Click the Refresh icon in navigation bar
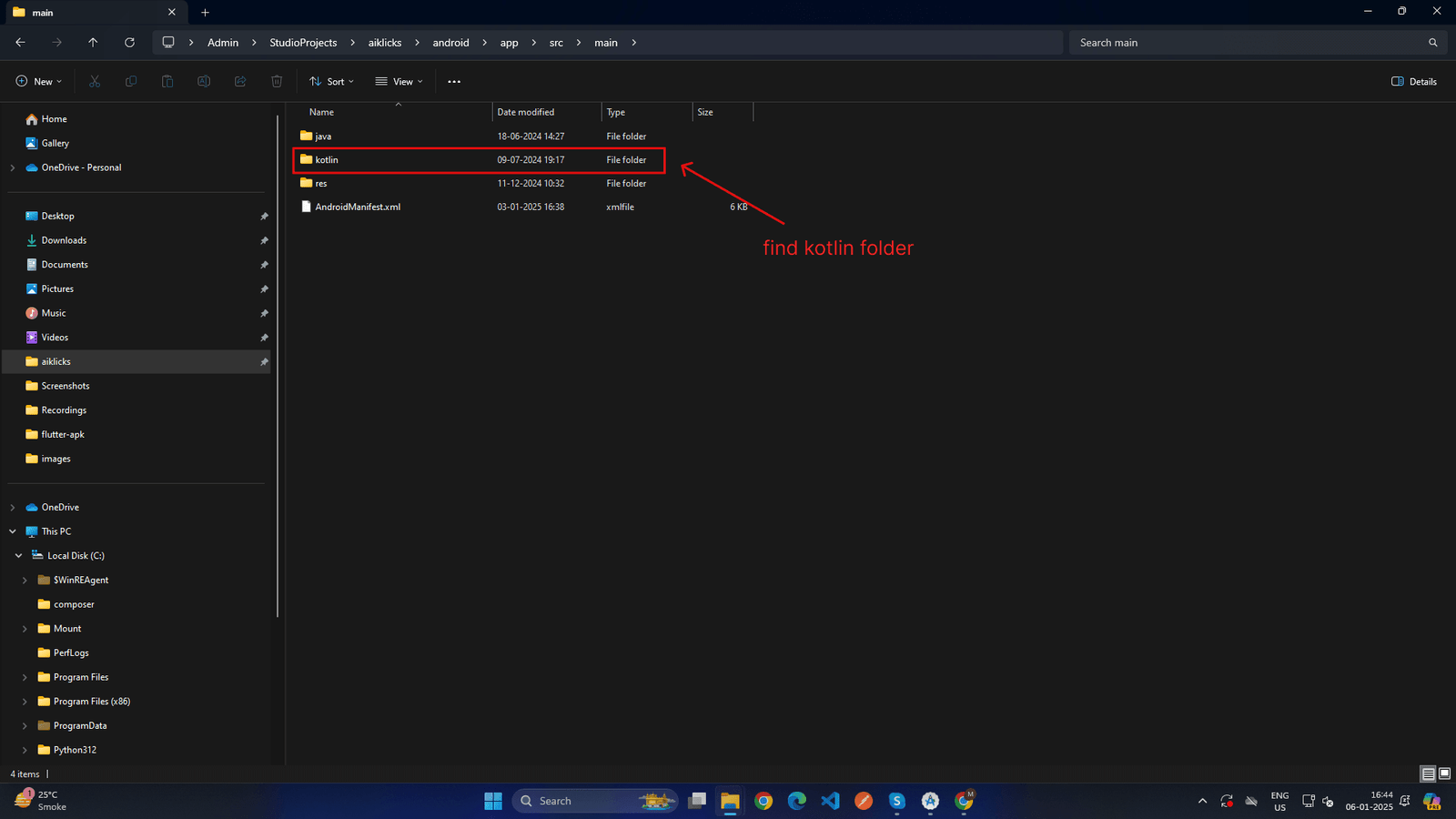 [x=129, y=43]
